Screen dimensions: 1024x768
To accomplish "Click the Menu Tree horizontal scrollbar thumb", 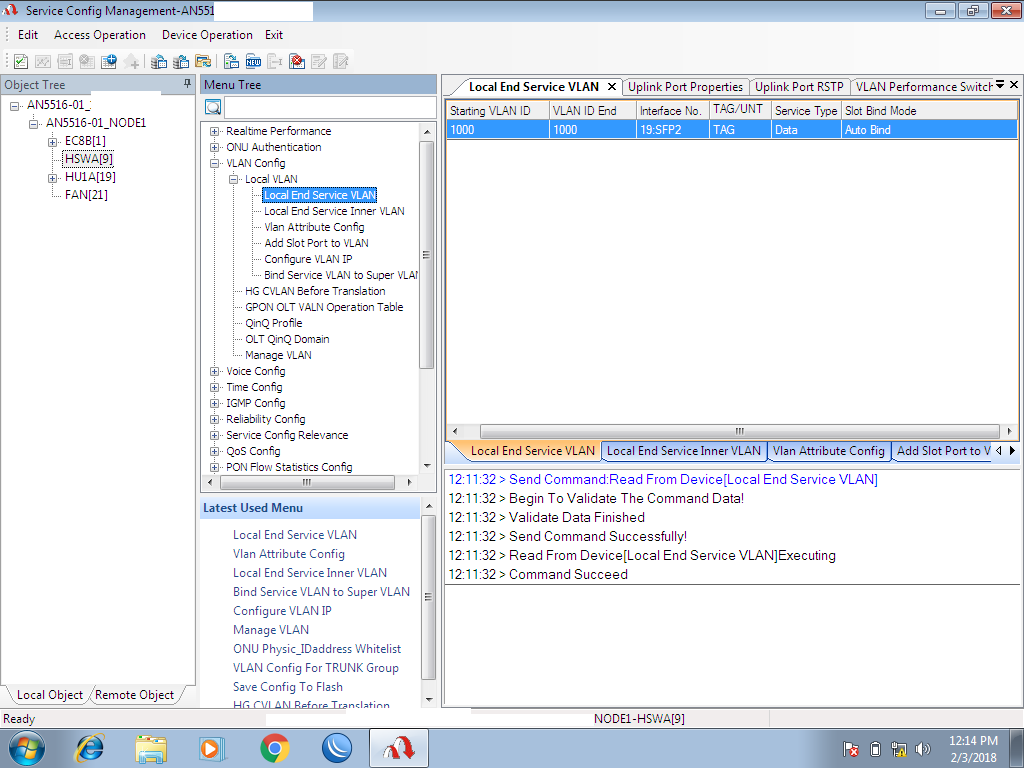I will click(x=307, y=482).
